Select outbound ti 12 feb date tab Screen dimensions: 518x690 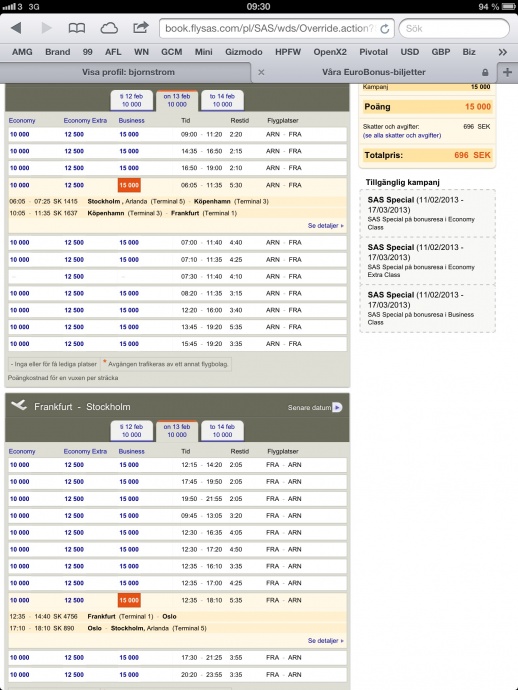click(132, 100)
